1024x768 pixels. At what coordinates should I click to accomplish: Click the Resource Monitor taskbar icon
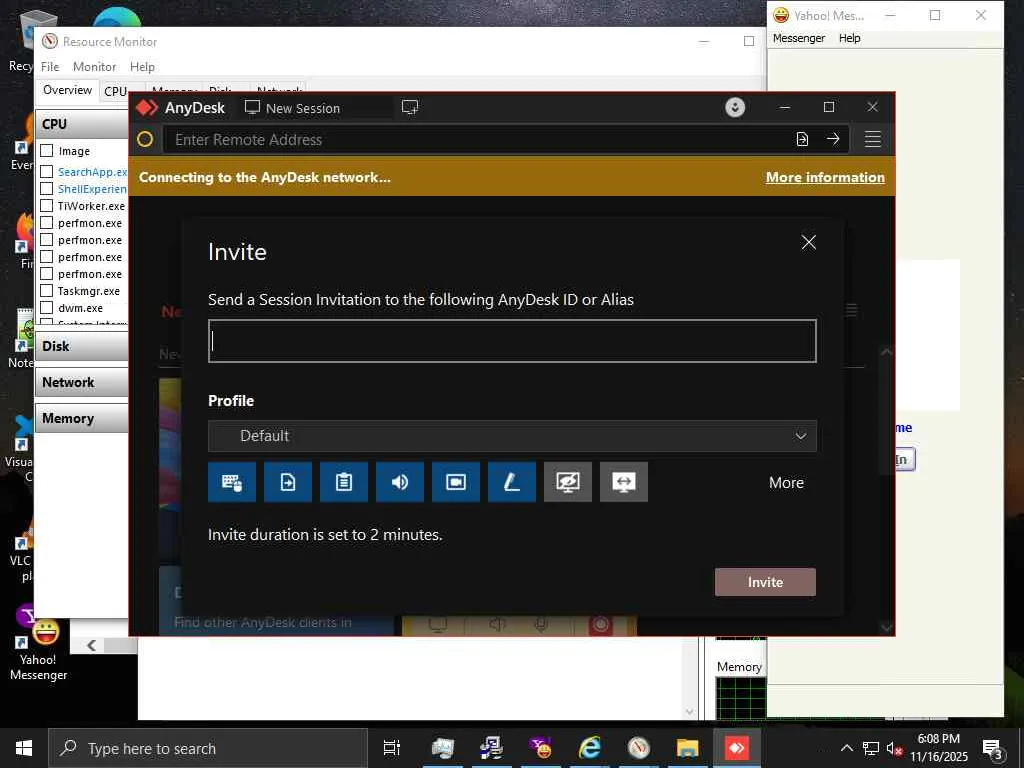pos(639,748)
